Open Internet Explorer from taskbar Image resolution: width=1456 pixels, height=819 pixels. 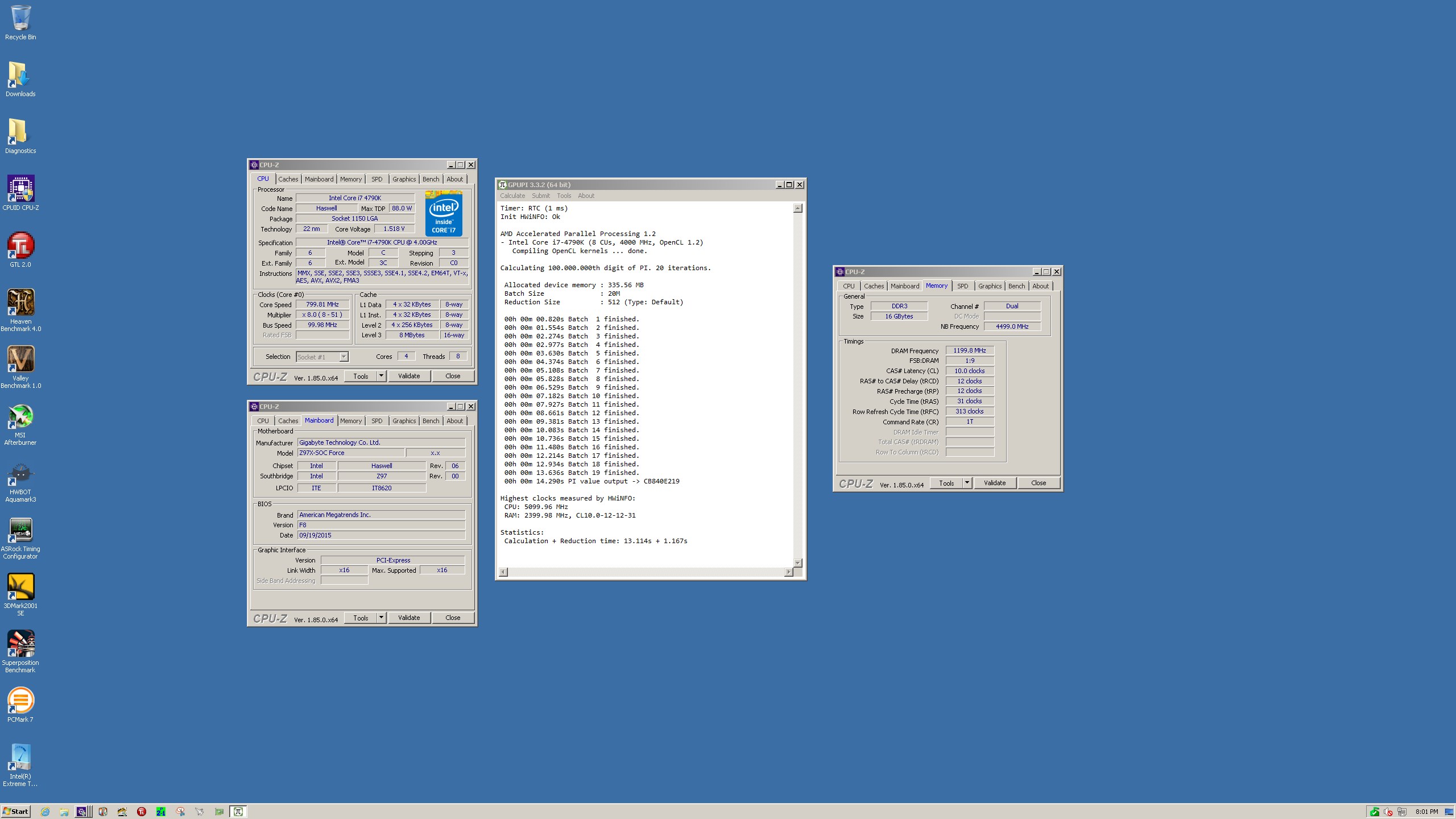(45, 812)
